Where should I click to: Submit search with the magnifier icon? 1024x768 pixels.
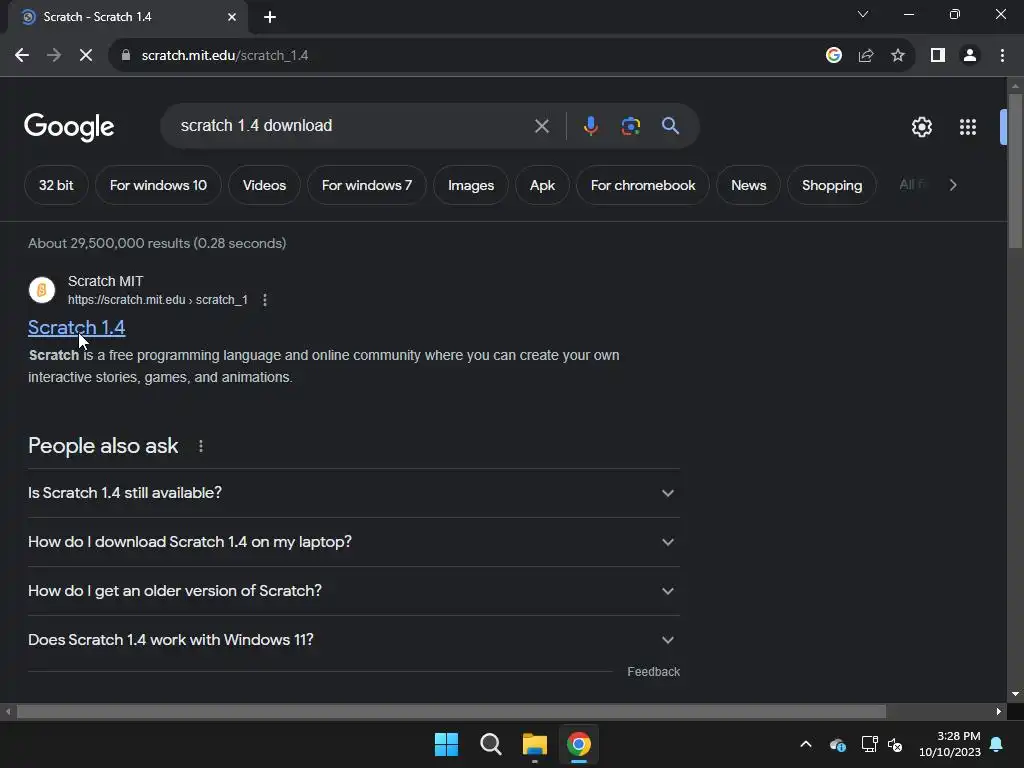pyautogui.click(x=670, y=125)
